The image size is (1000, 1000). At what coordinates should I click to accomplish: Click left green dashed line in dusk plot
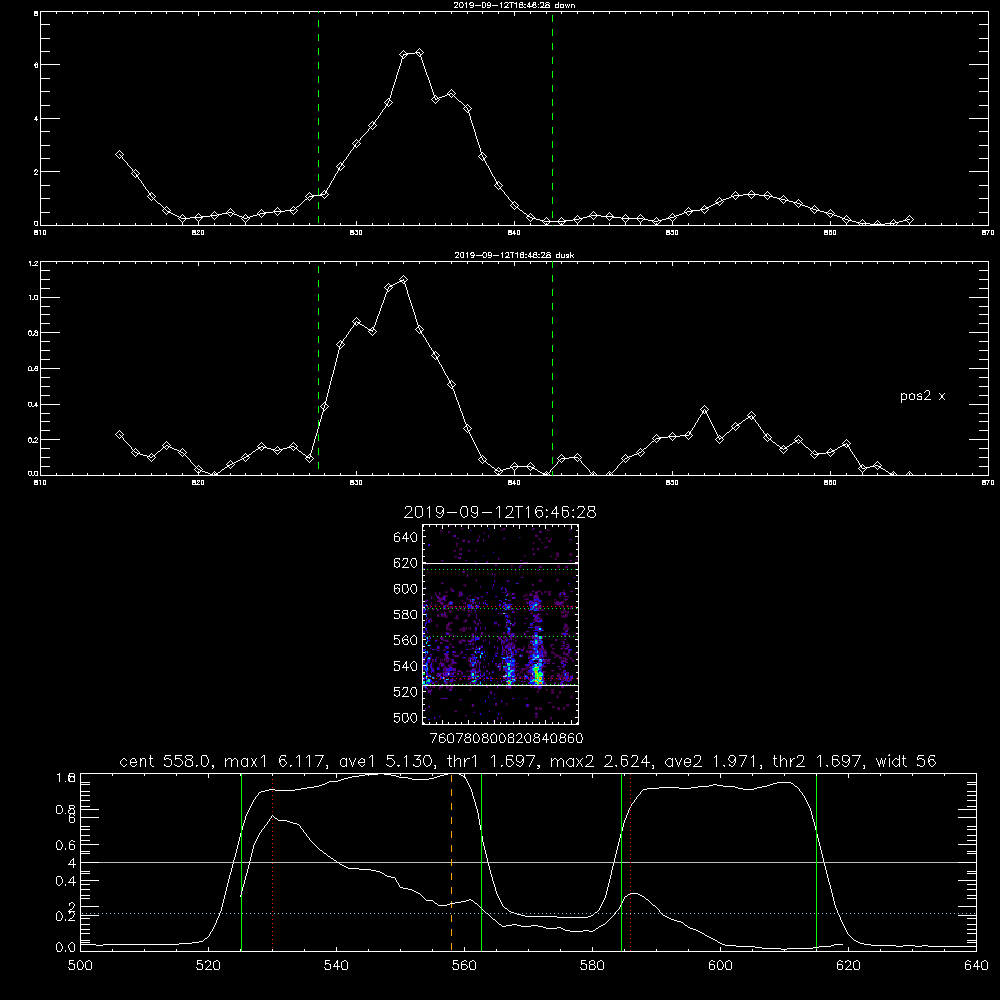318,369
